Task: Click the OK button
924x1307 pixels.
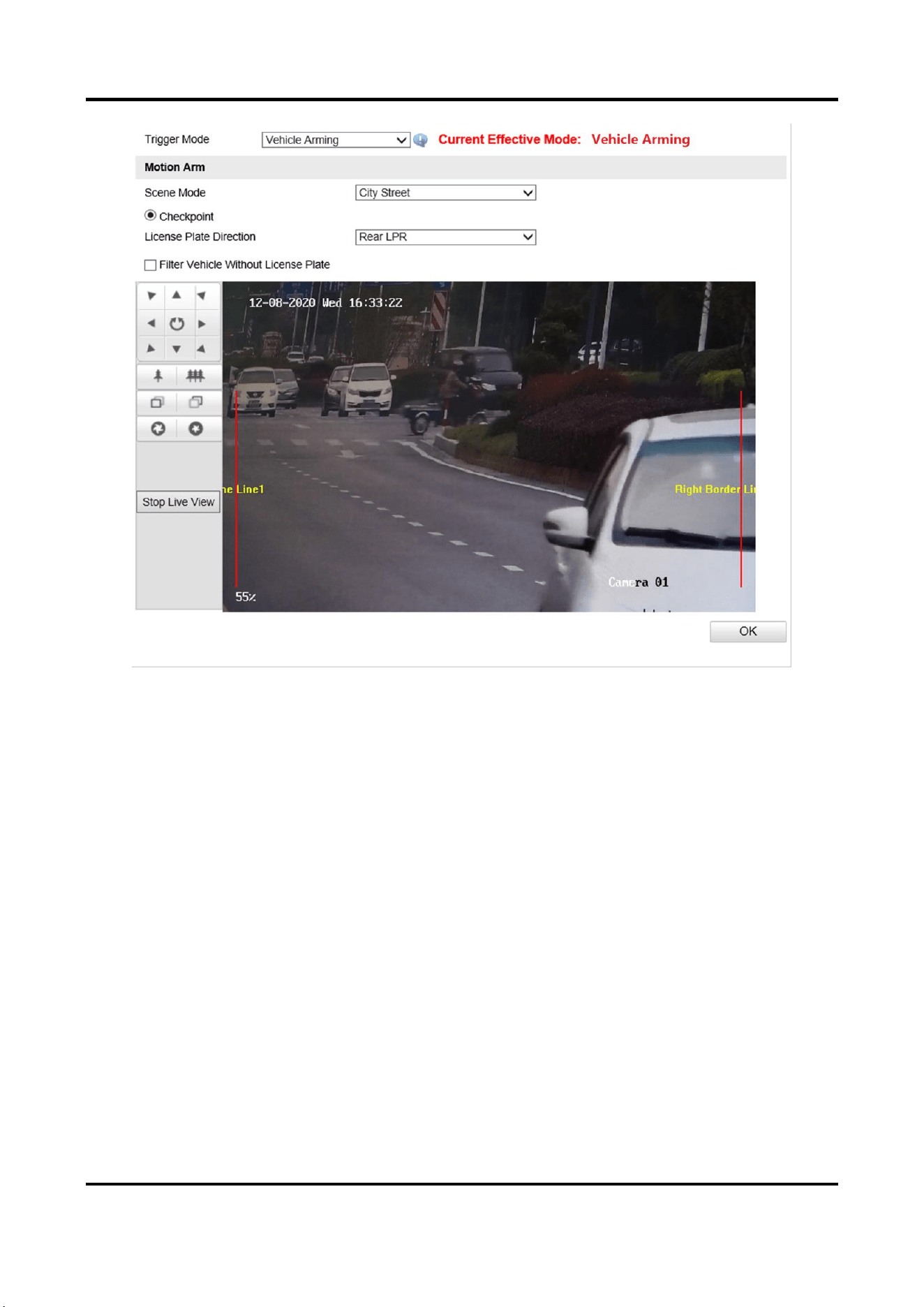Action: [747, 631]
